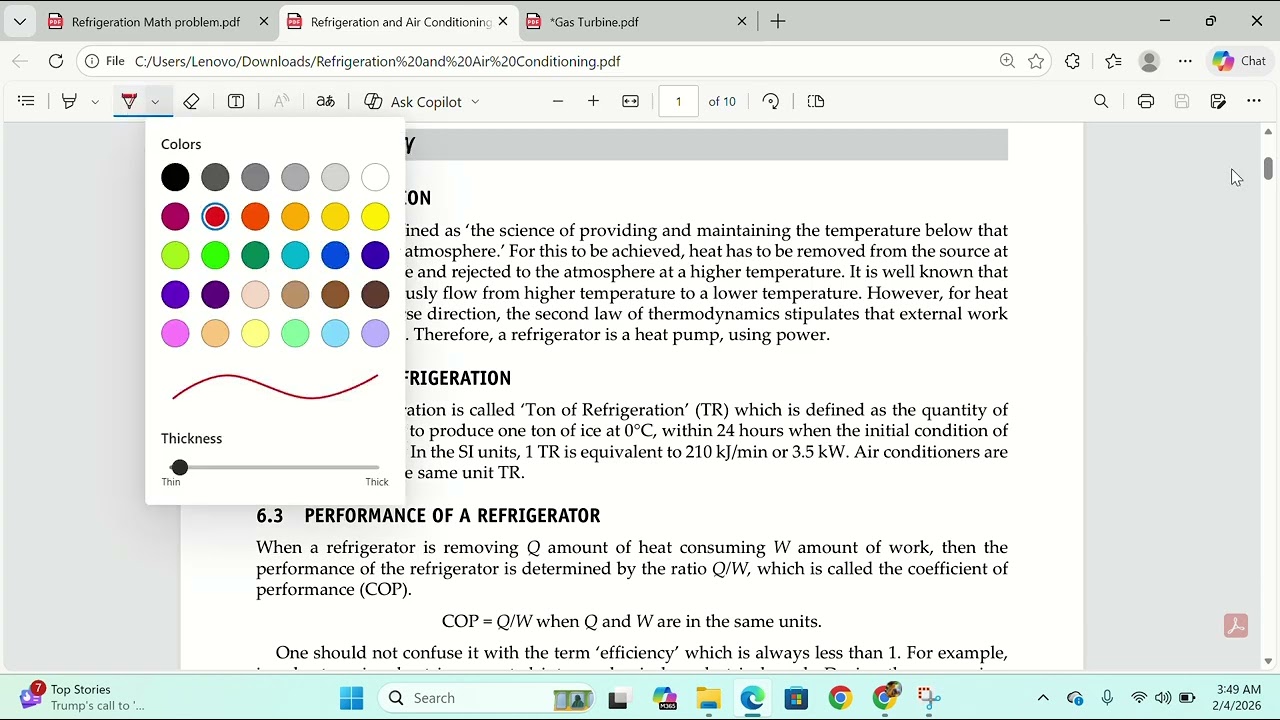Viewport: 1280px width, 720px height.
Task: Open the Snipping Tool in the taskbar
Action: pos(928,698)
